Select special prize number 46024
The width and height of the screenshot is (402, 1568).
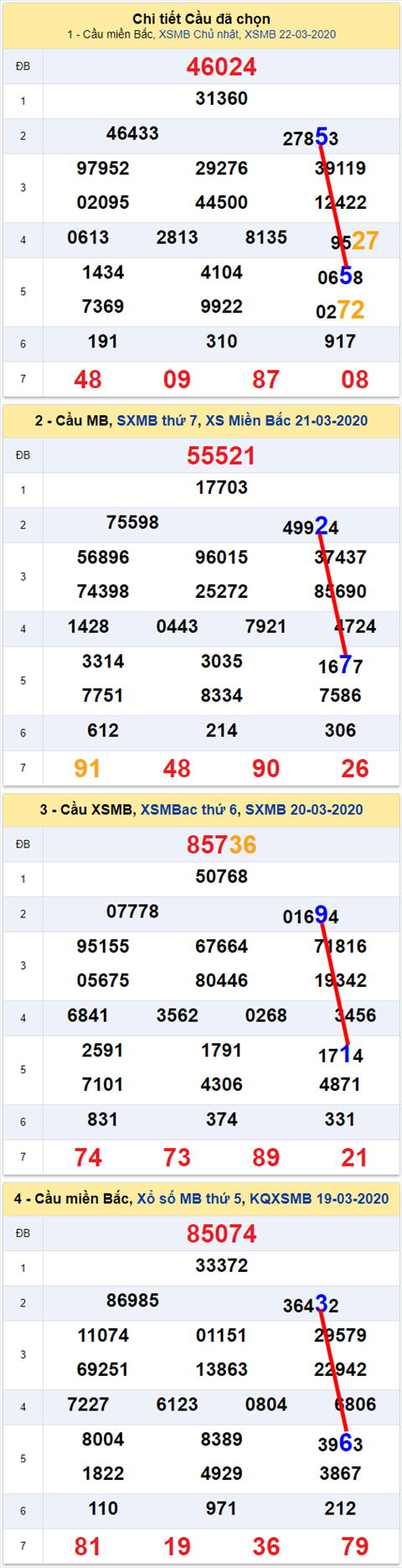tap(221, 67)
